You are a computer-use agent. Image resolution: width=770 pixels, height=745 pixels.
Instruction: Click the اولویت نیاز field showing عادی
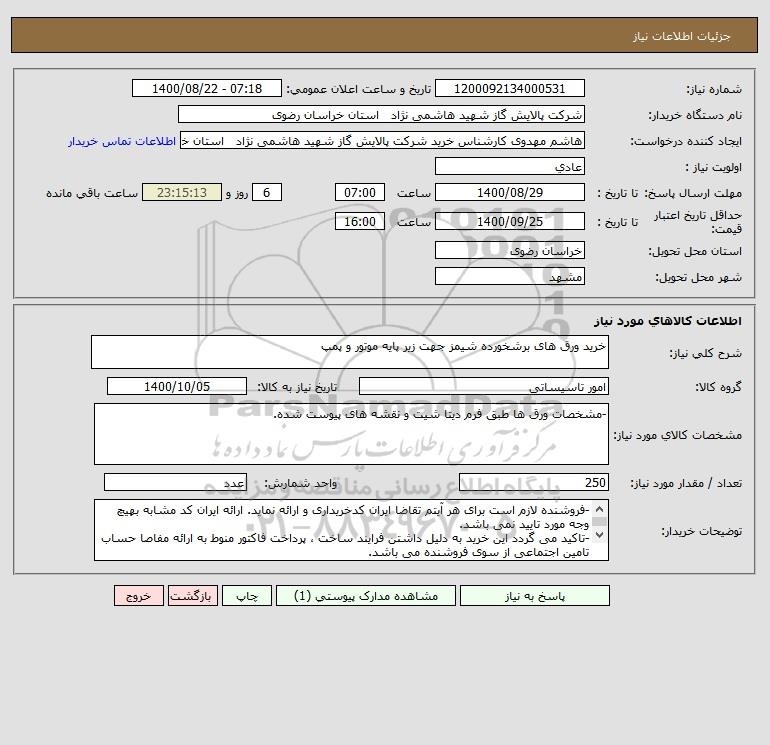point(510,166)
